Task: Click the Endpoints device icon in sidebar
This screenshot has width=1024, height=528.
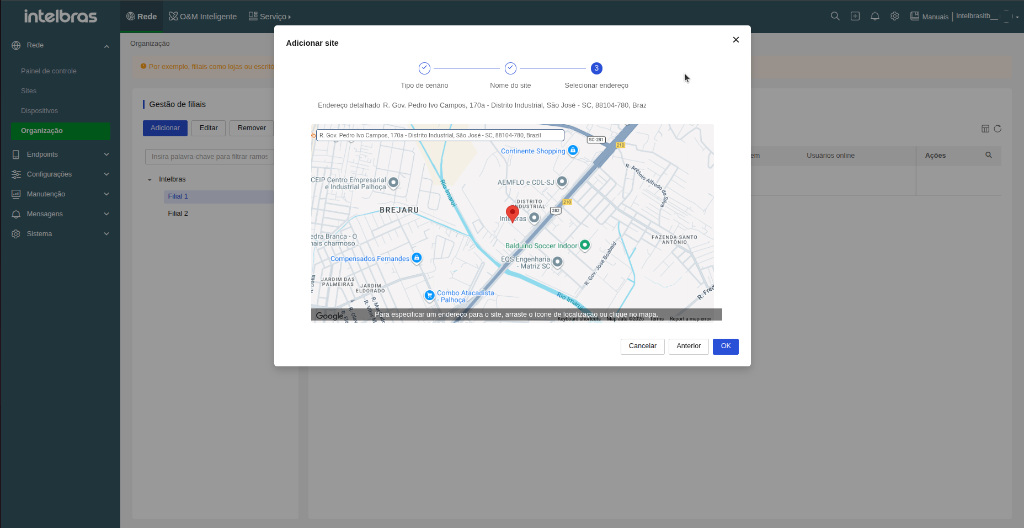Action: 16,155
